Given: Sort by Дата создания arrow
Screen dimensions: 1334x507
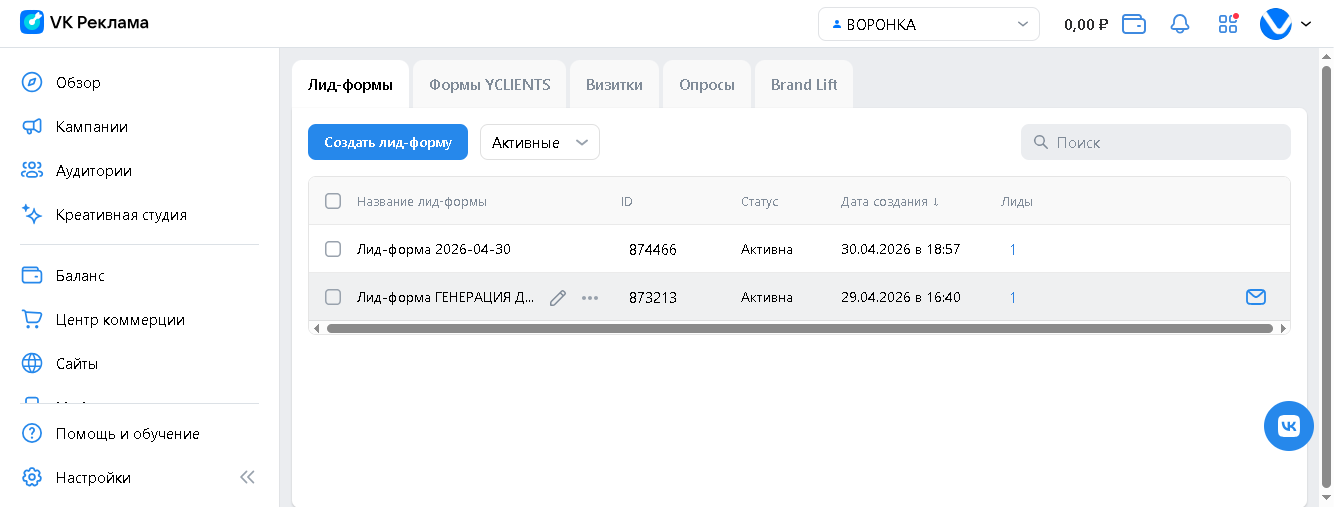Looking at the screenshot, I should pyautogui.click(x=936, y=202).
